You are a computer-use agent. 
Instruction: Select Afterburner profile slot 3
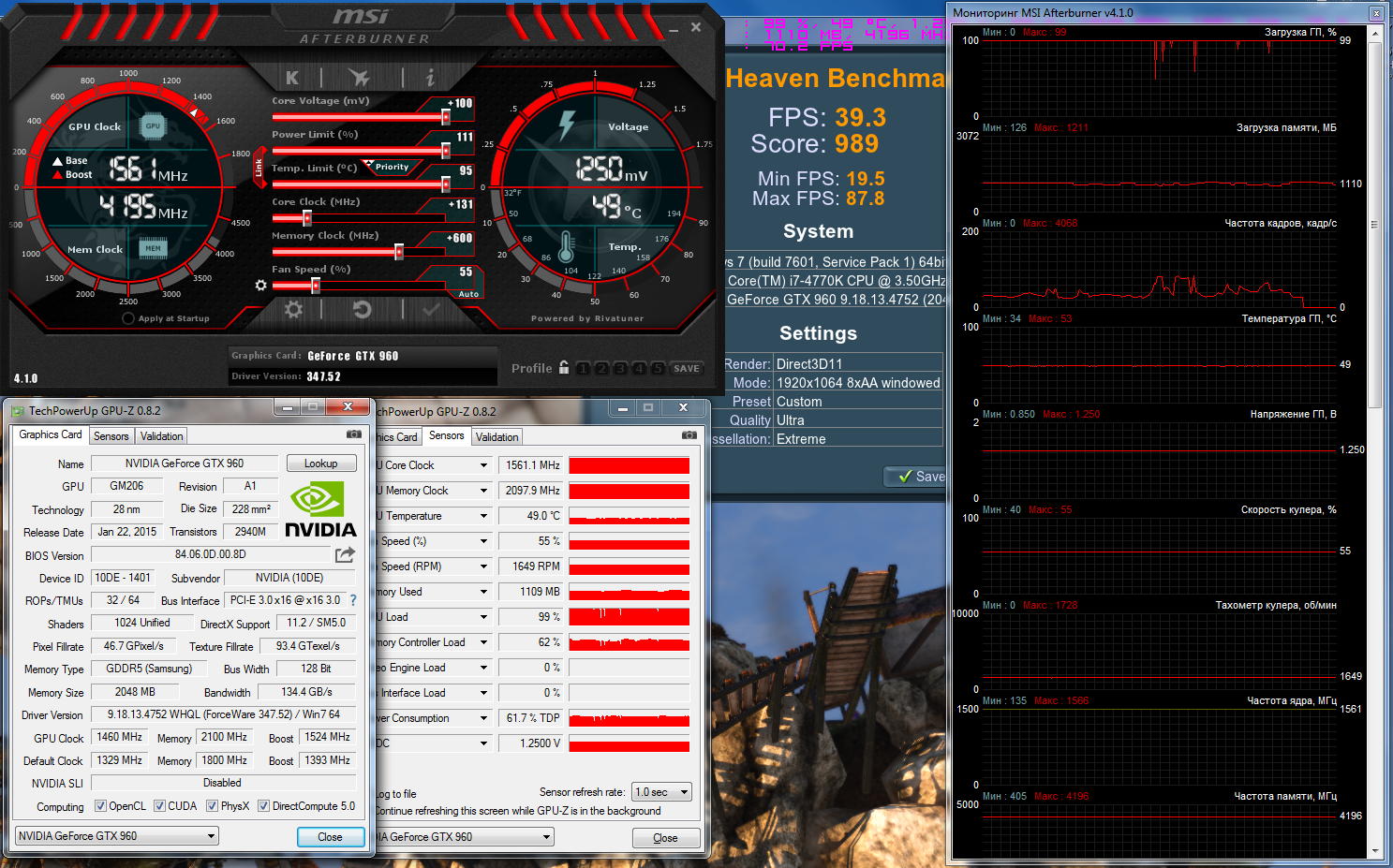point(620,368)
